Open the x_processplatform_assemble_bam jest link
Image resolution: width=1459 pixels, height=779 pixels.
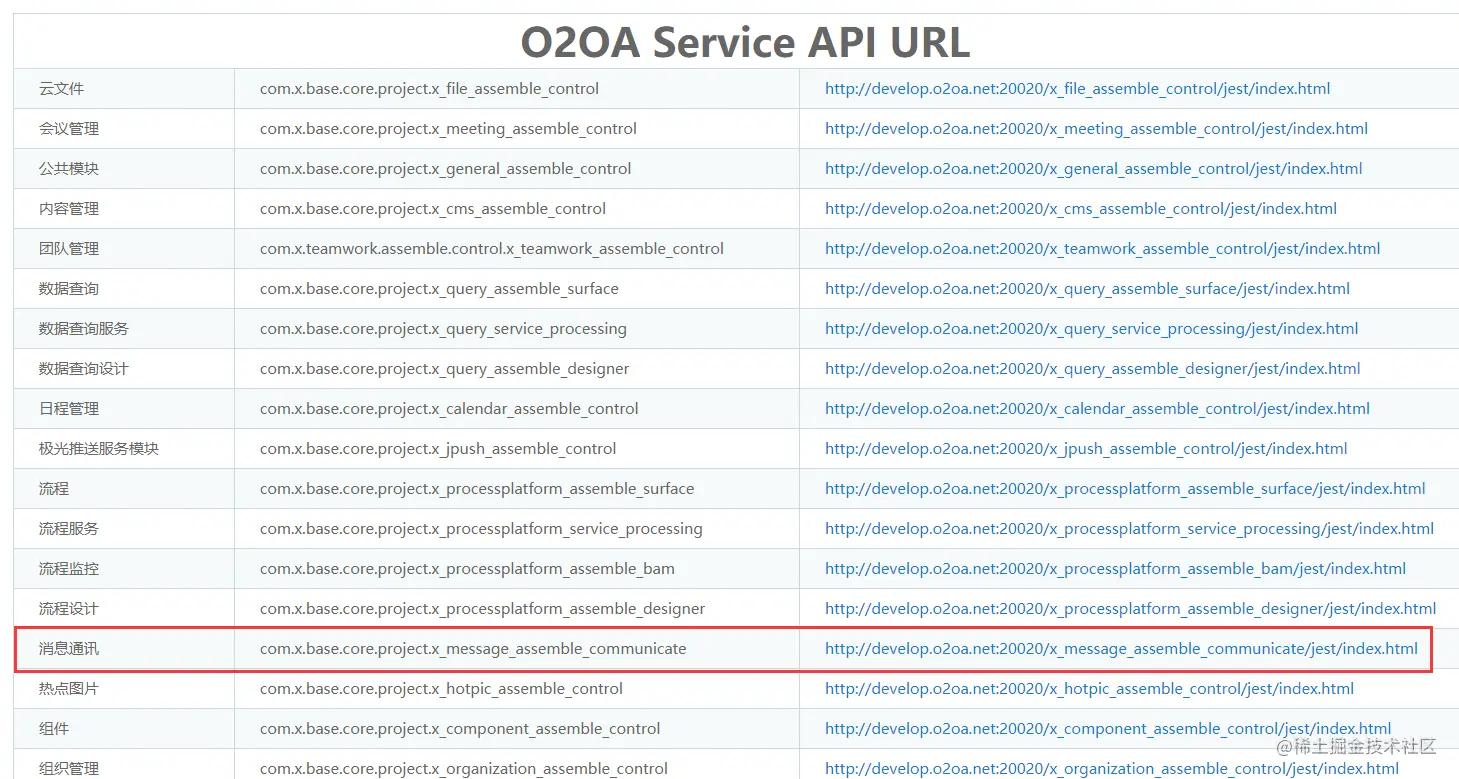click(1115, 569)
